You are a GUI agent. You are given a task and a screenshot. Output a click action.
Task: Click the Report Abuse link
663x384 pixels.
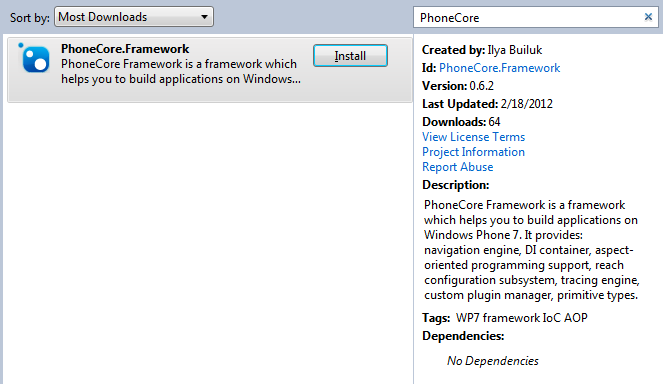coord(458,167)
